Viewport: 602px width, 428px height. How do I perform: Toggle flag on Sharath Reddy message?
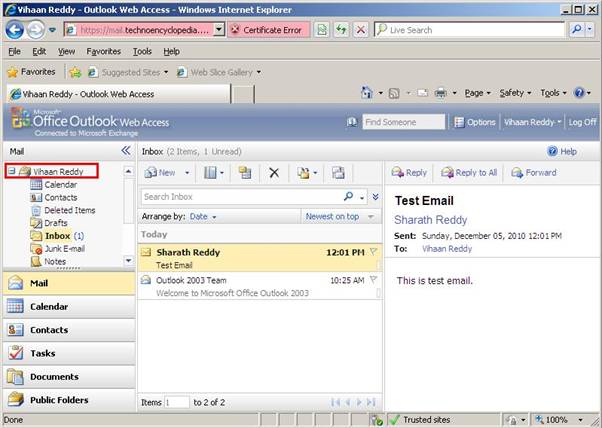373,252
